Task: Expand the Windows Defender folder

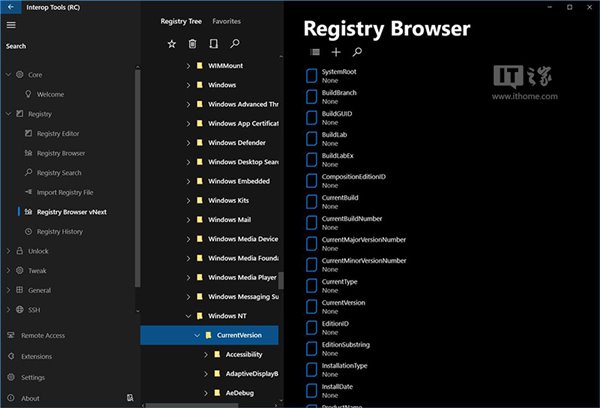Action: [x=188, y=143]
